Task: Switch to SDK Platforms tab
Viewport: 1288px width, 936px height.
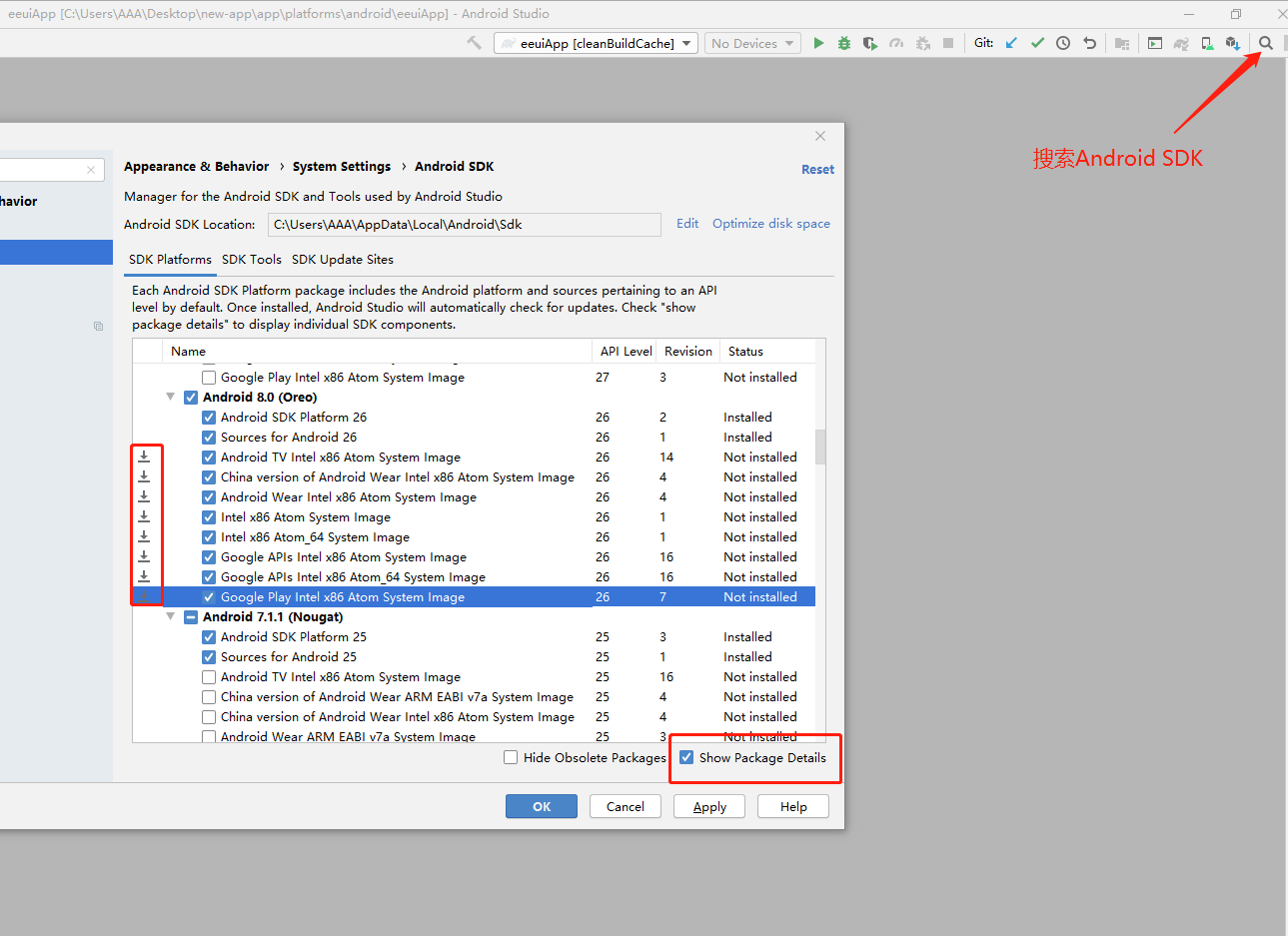Action: point(170,259)
